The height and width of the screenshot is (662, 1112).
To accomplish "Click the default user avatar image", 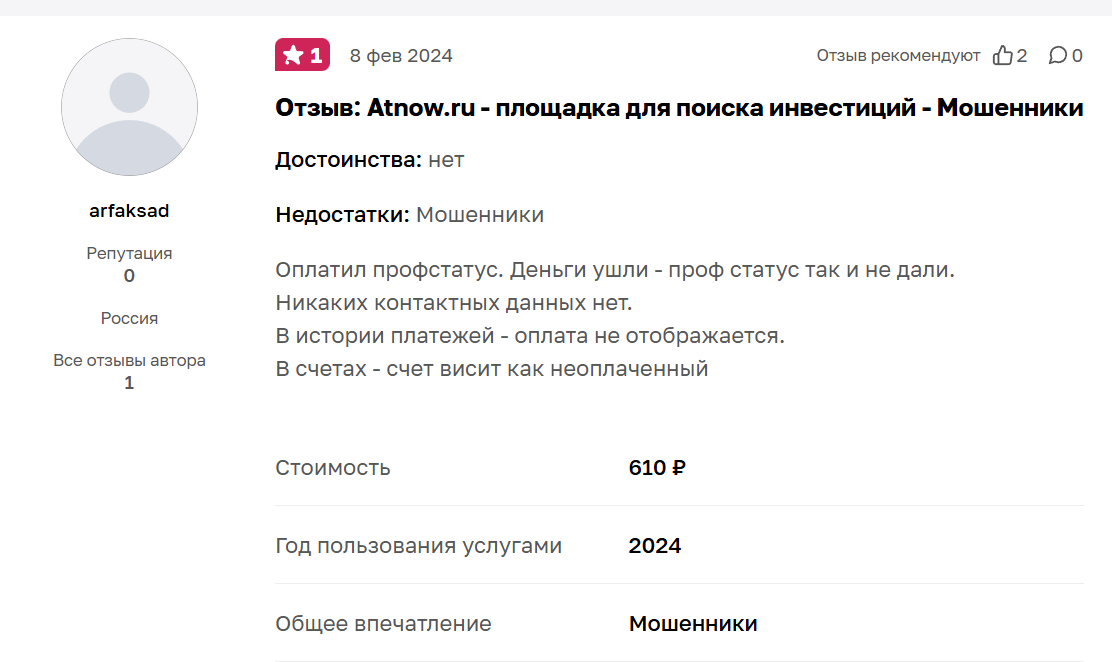I will [129, 108].
